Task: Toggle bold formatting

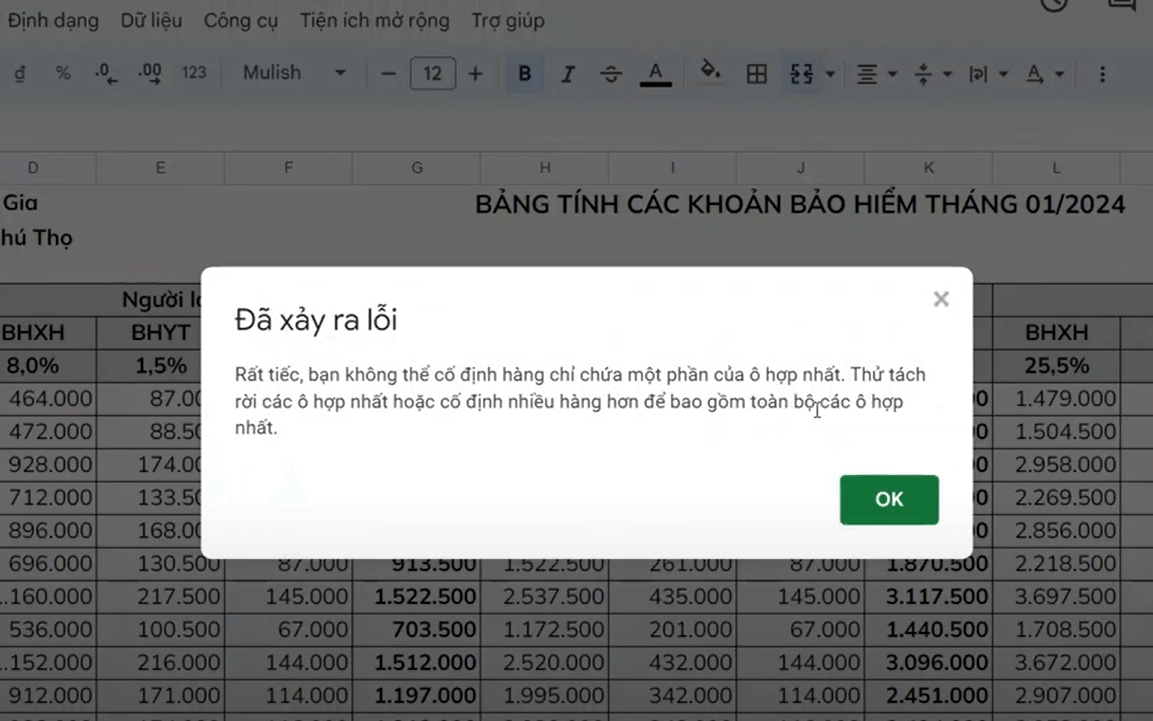Action: point(524,74)
